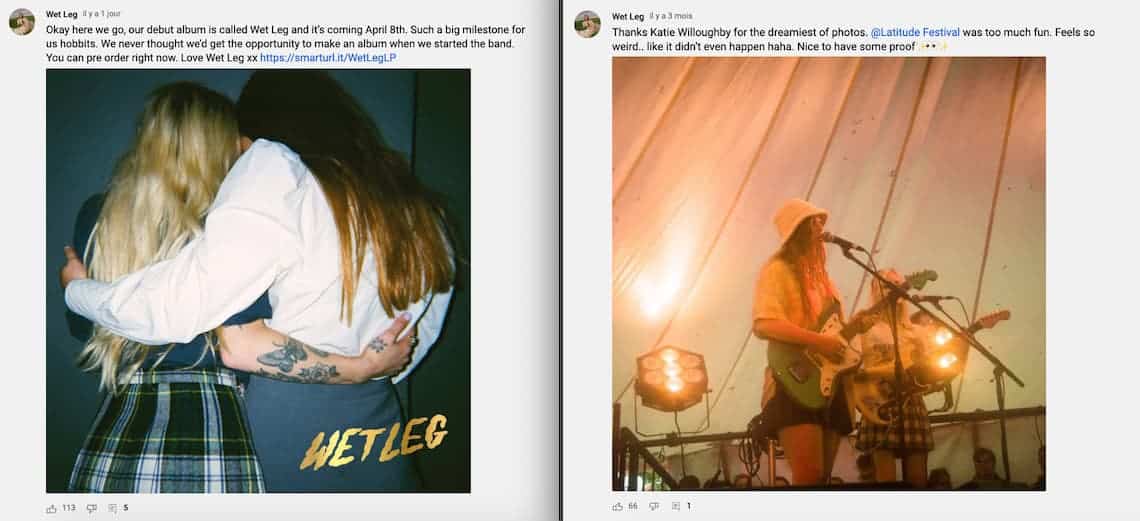Image resolution: width=1140 pixels, height=521 pixels.
Task: Click Wet Leg avatar on album post
Action: pos(22,22)
